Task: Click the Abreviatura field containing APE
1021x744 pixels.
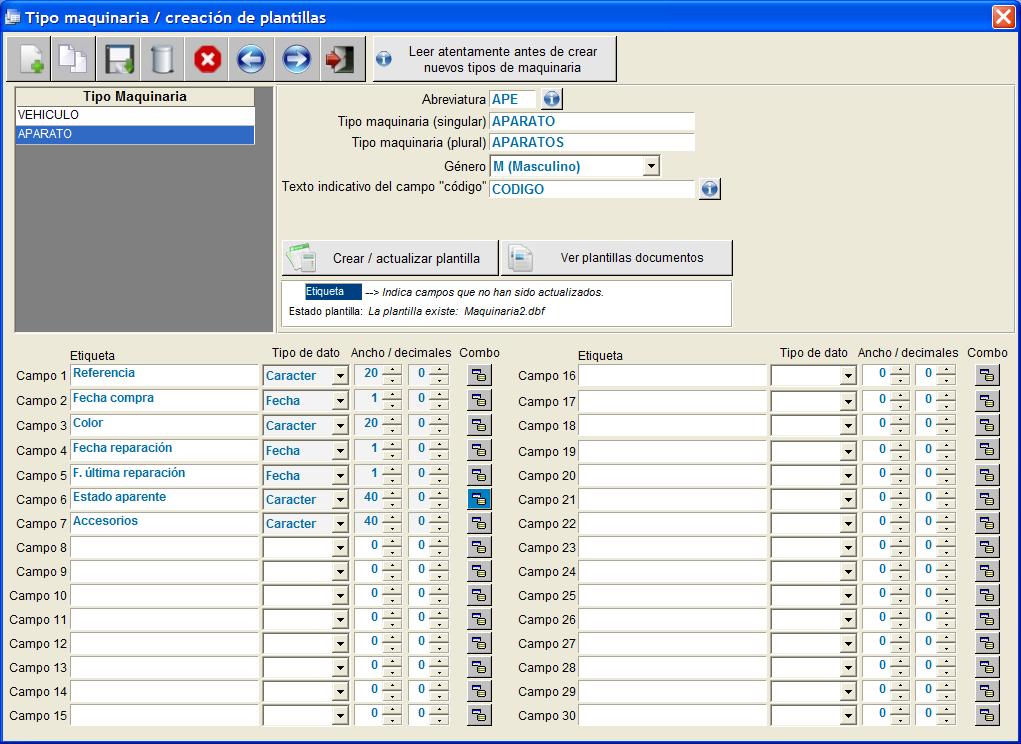Action: point(512,100)
